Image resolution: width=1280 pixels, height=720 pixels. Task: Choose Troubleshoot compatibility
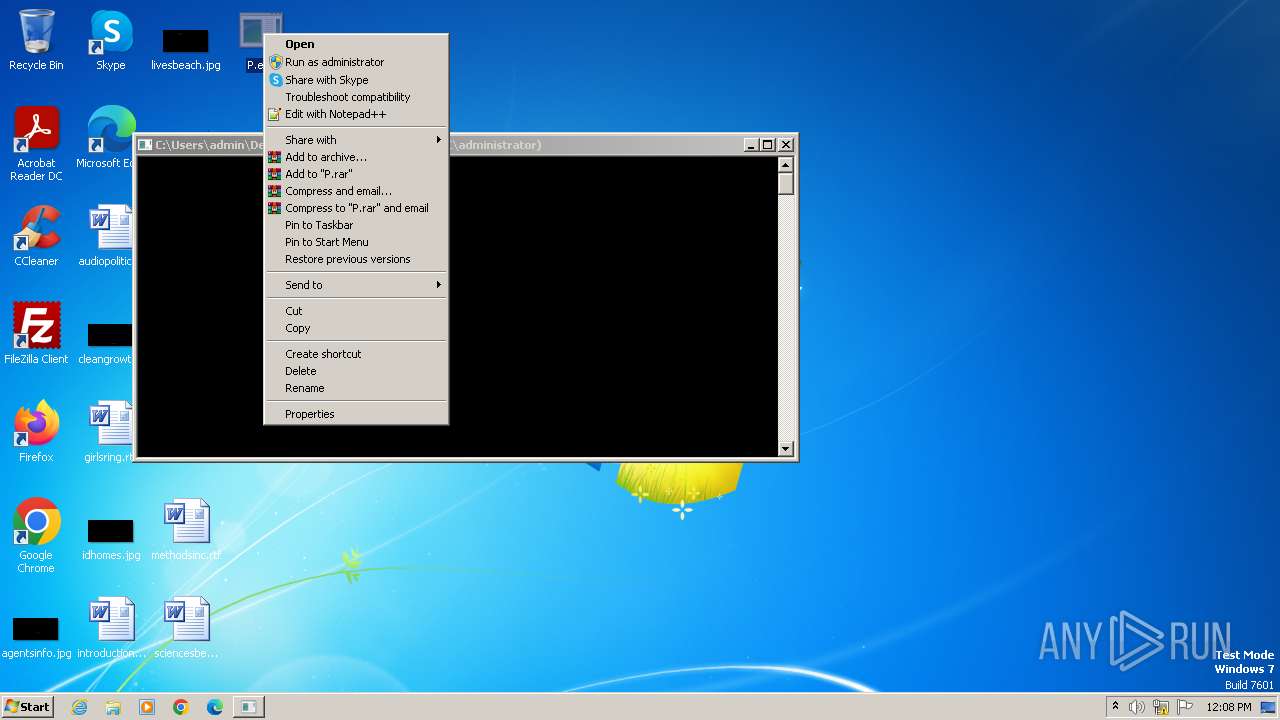(356, 97)
